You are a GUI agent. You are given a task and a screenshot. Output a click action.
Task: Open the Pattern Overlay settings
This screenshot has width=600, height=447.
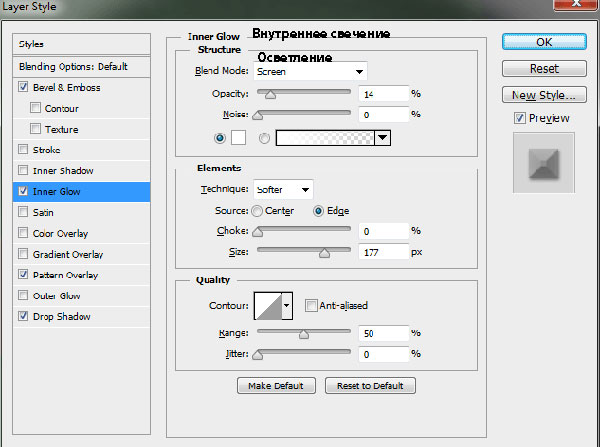pyautogui.click(x=65, y=275)
